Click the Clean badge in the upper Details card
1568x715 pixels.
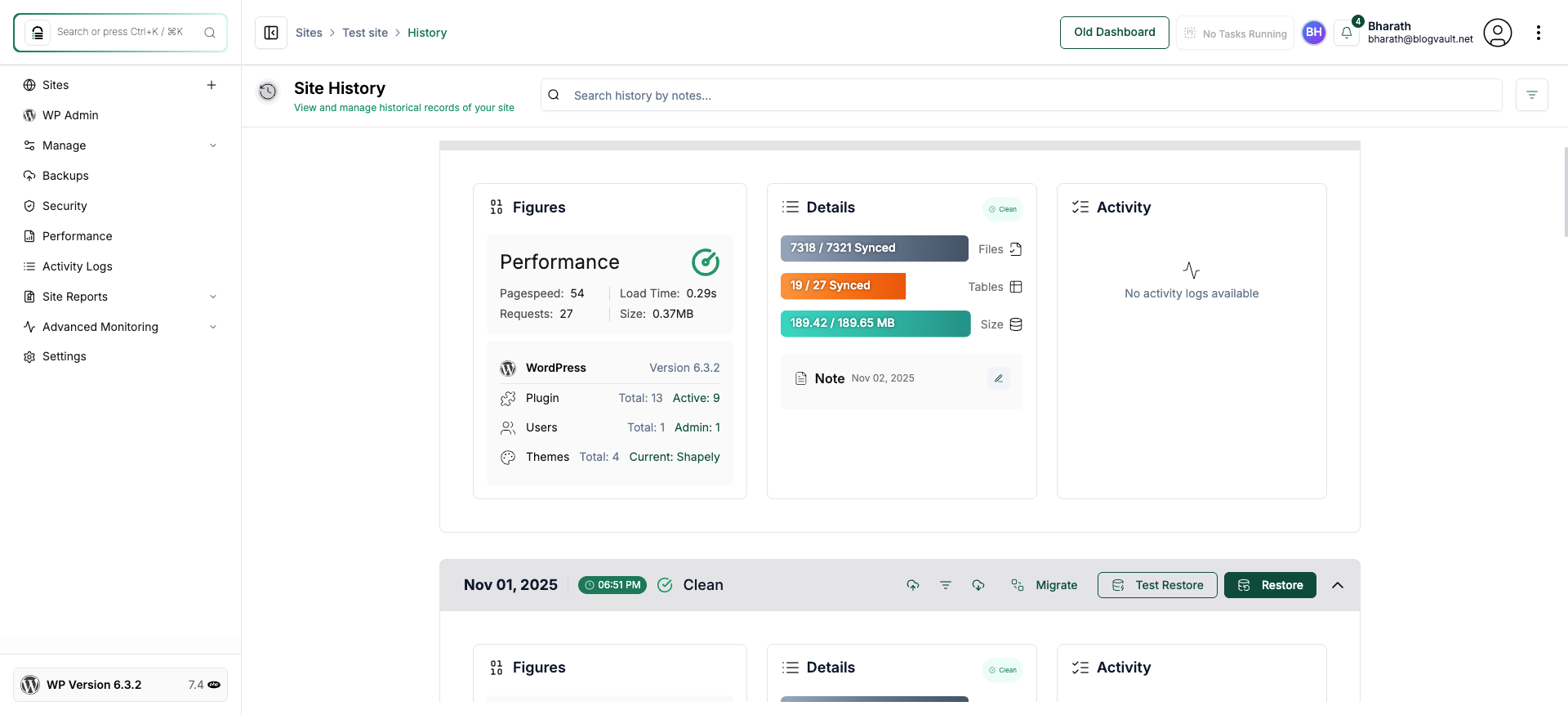(1003, 209)
